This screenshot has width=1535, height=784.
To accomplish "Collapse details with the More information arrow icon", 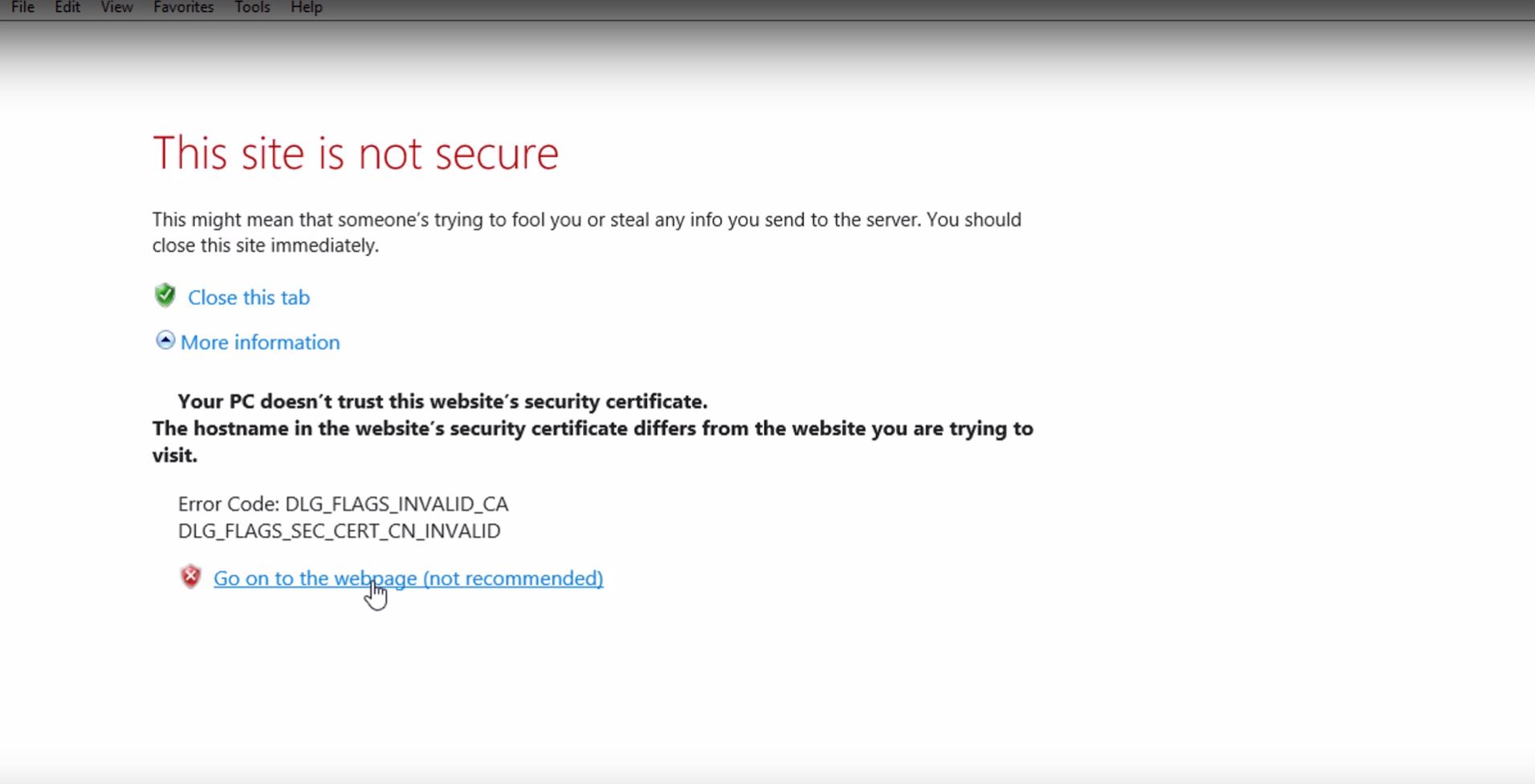I will click(165, 341).
